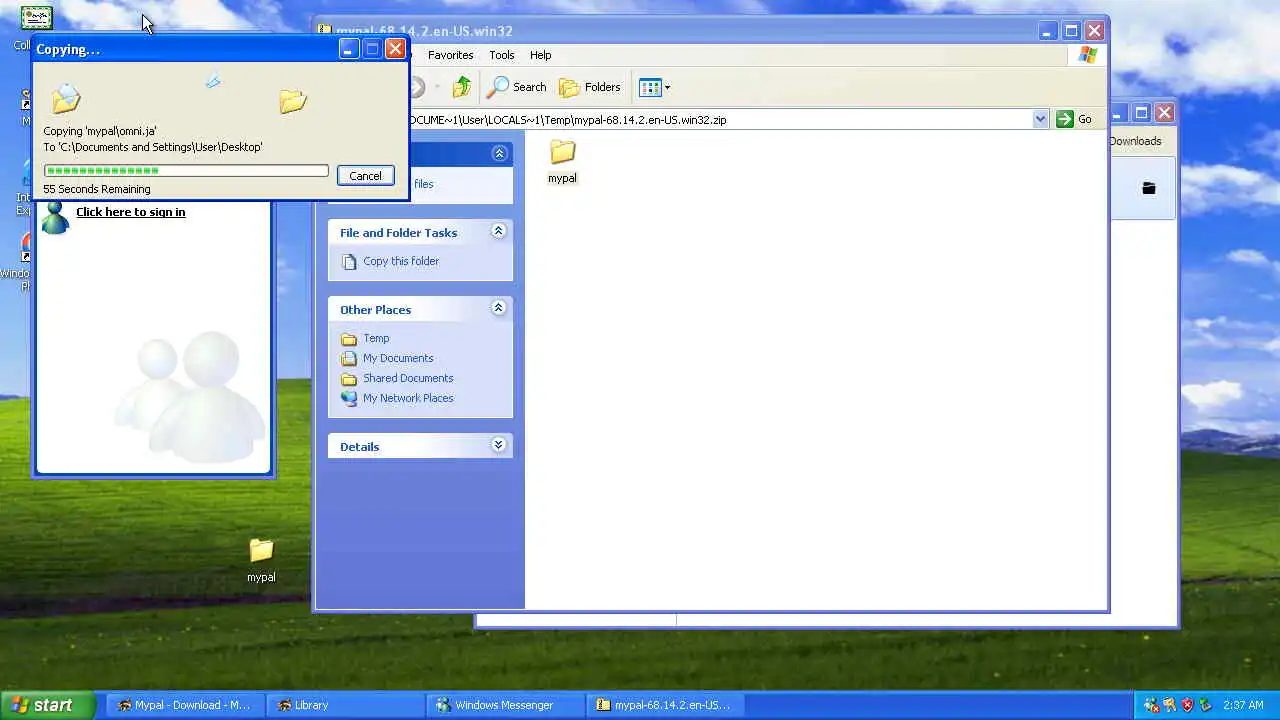Open the Start menu
This screenshot has width=1280, height=720.
[x=48, y=705]
